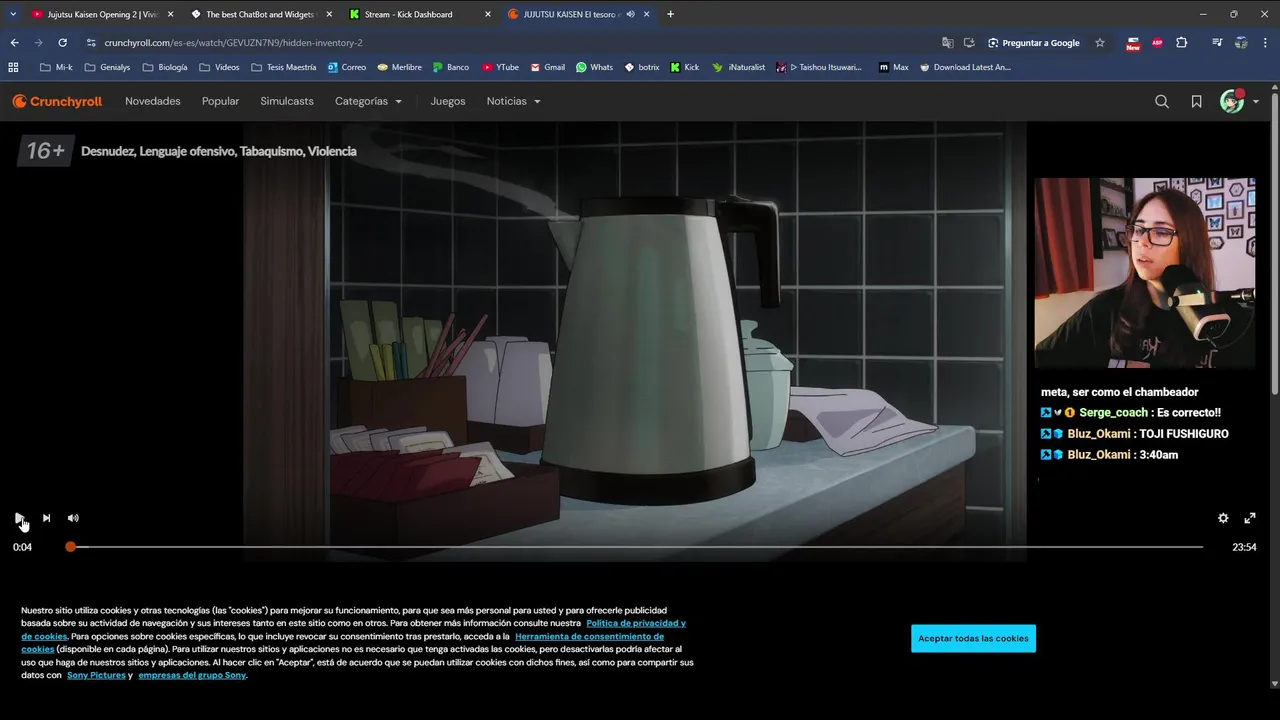Open Tesis Maestría bookmark folder
The height and width of the screenshot is (720, 1280).
point(283,67)
